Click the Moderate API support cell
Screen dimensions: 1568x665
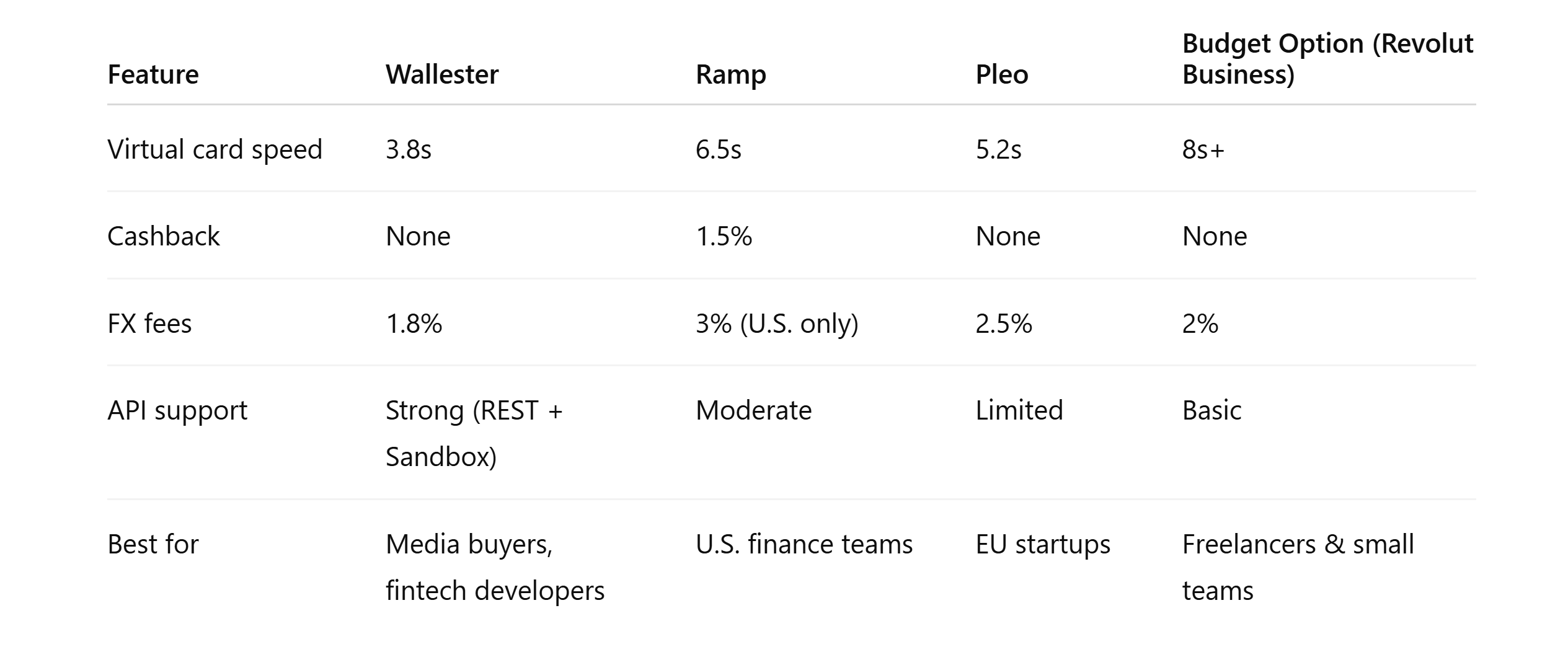[x=753, y=410]
